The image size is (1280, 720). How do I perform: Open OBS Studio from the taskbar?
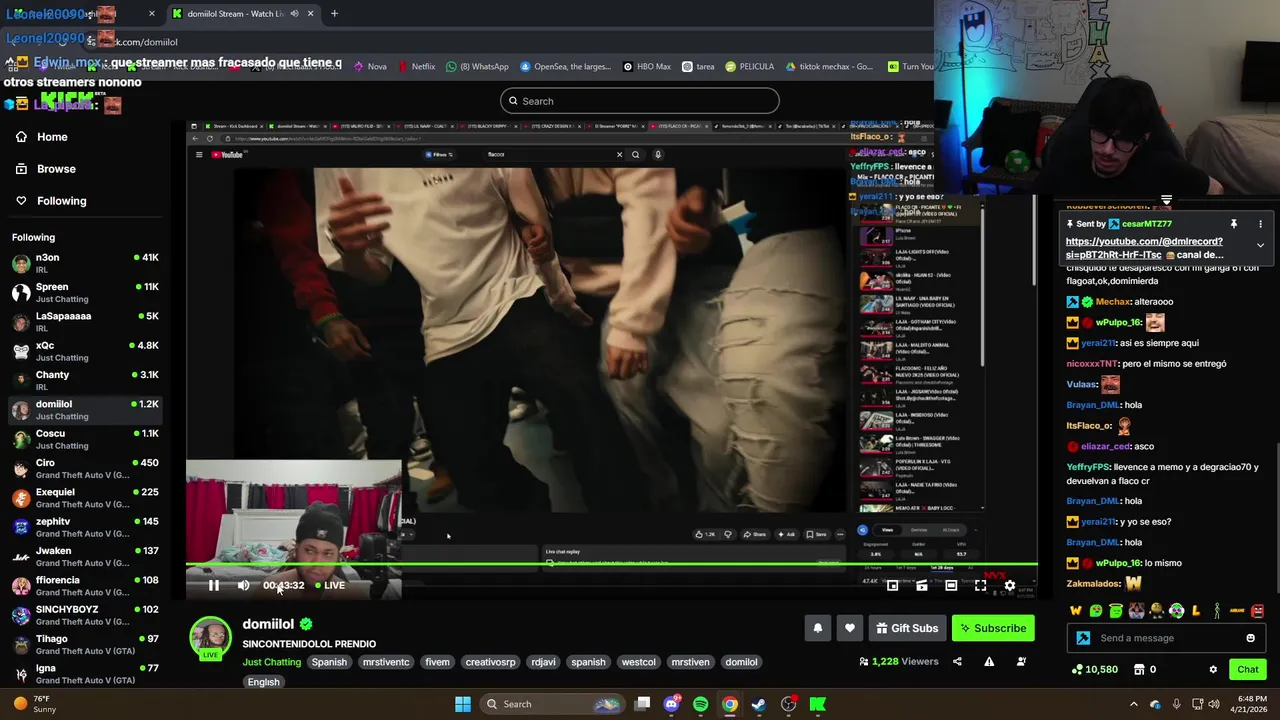click(788, 704)
